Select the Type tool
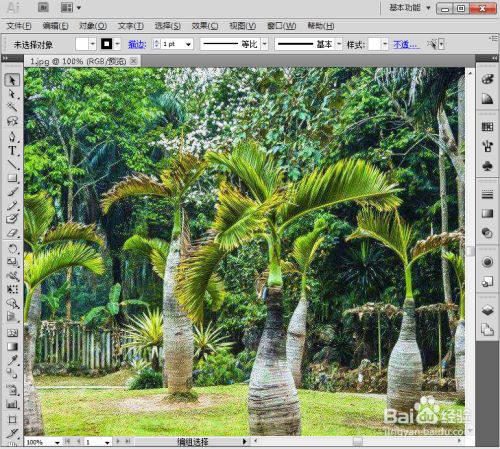 pyautogui.click(x=12, y=151)
